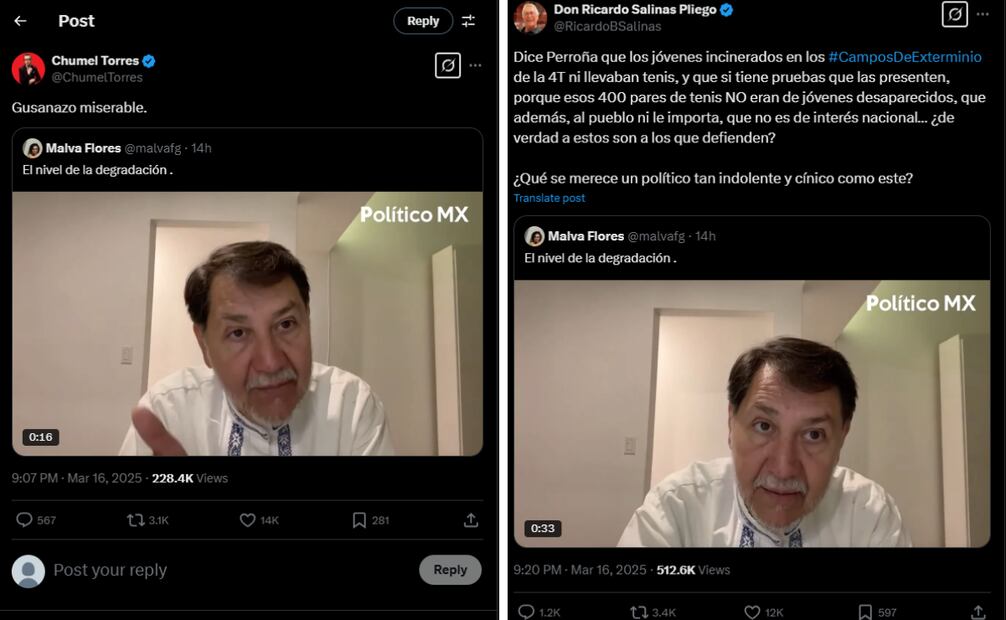Open reply sorting options next to Reply button
Image resolution: width=1006 pixels, height=620 pixels.
(x=468, y=21)
